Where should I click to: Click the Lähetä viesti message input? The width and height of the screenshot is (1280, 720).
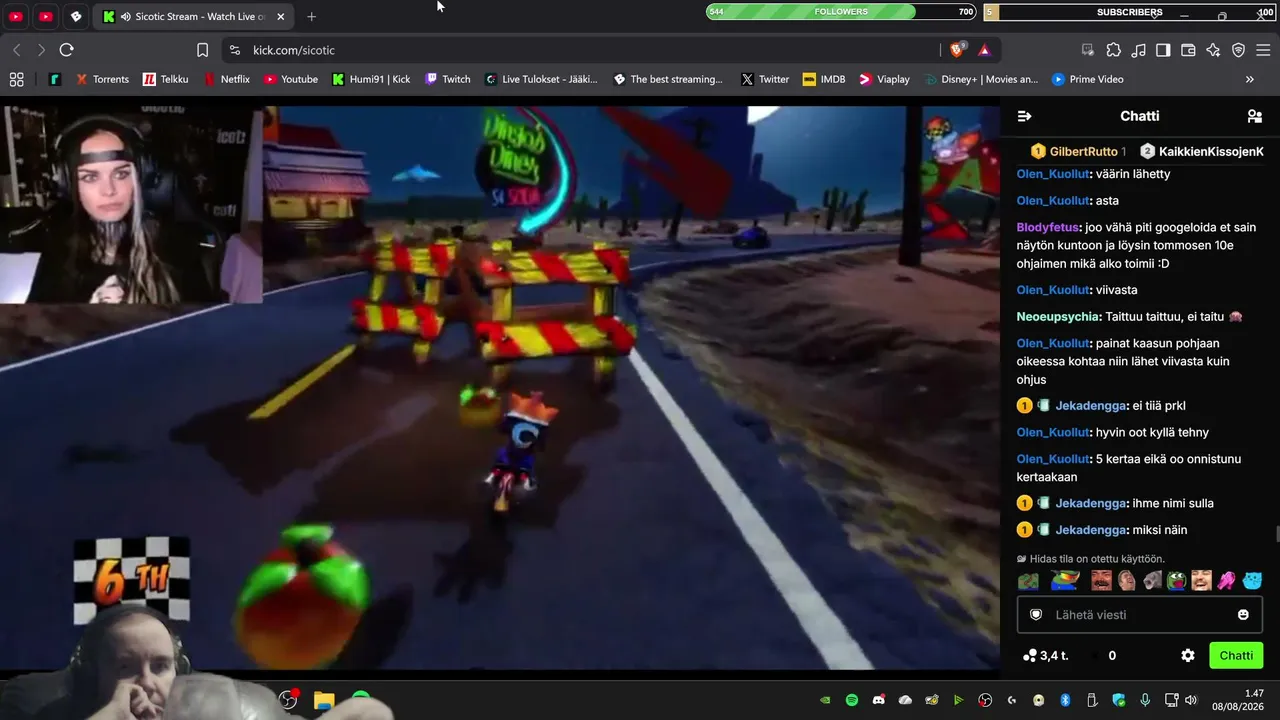coord(1139,615)
